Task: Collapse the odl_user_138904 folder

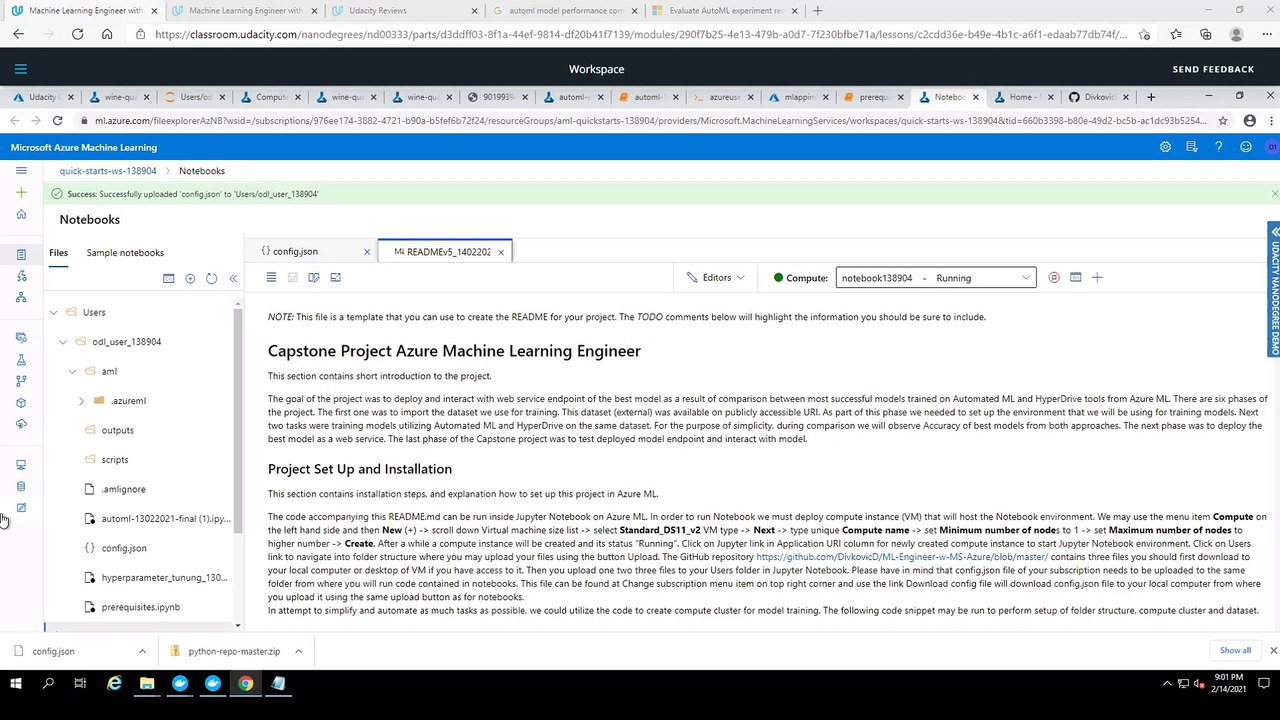Action: point(63,342)
